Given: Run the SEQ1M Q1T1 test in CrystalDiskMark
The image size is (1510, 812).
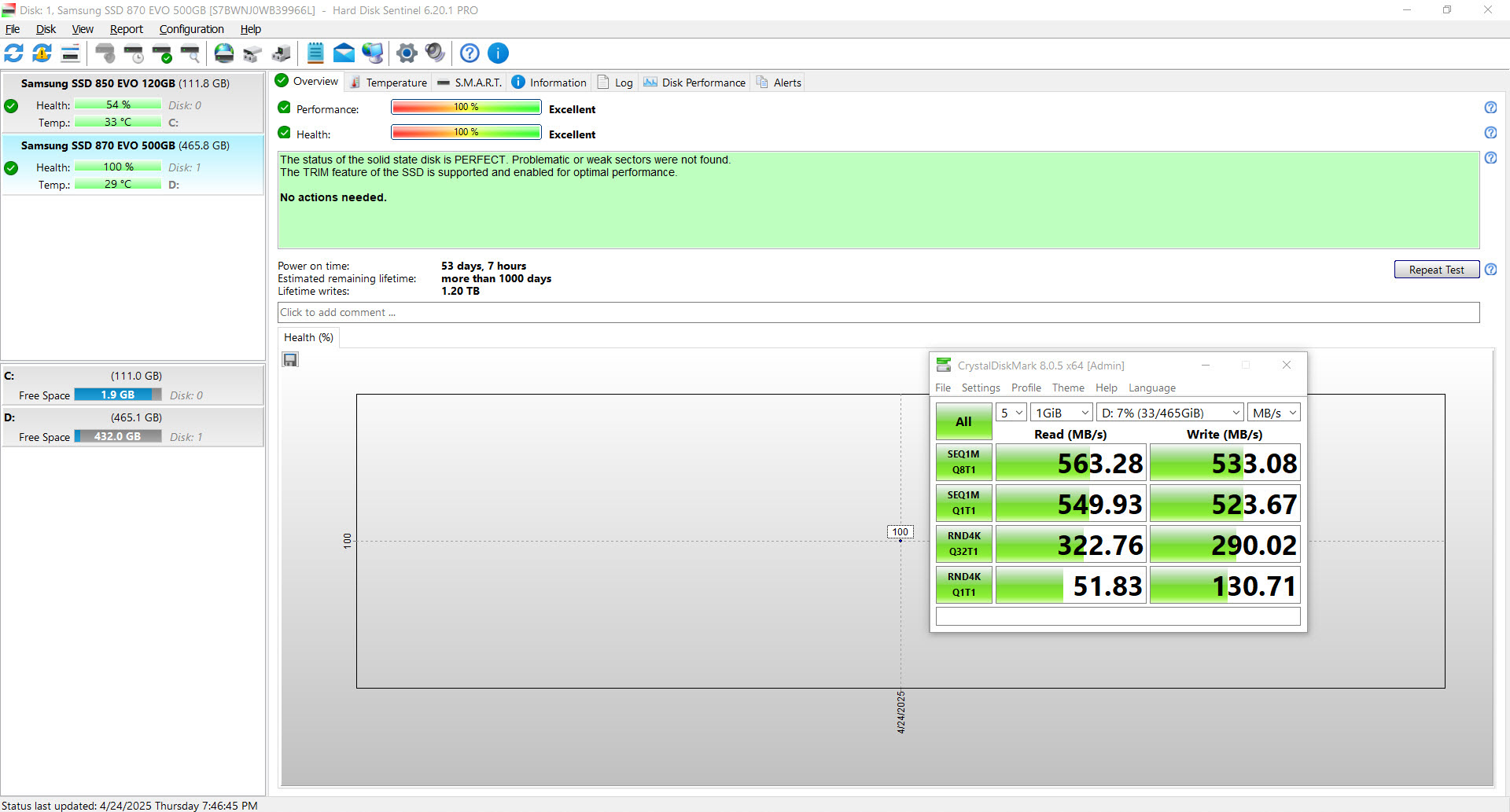Looking at the screenshot, I should point(963,503).
